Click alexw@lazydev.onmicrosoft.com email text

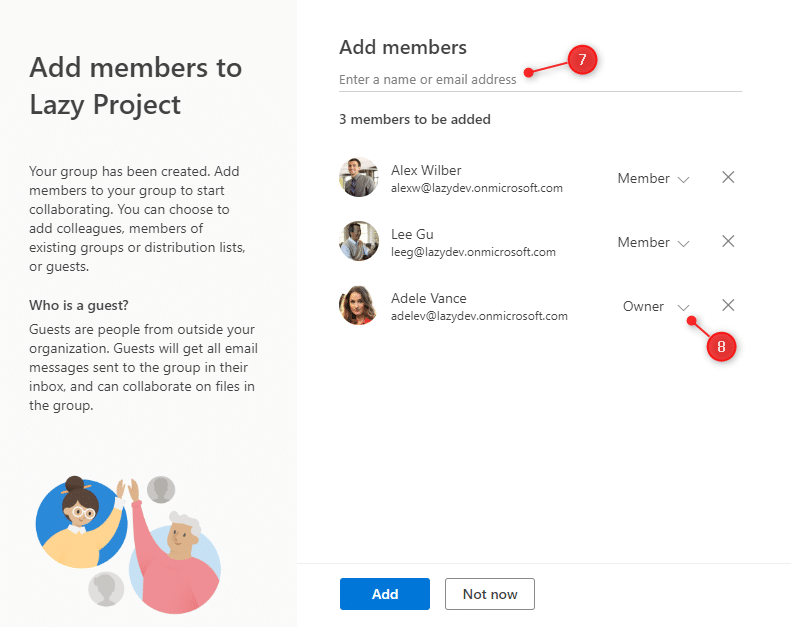pos(477,188)
